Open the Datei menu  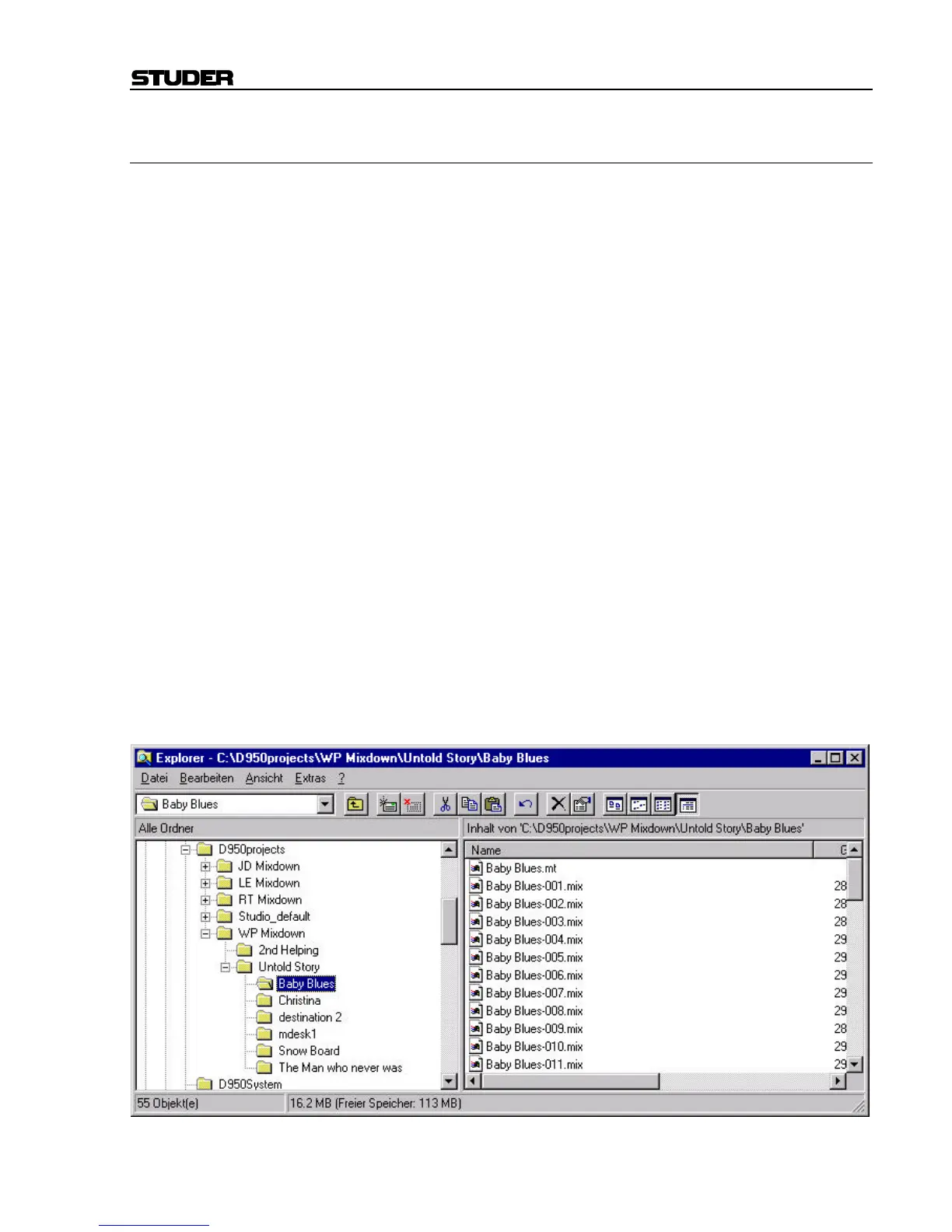pyautogui.click(x=154, y=778)
